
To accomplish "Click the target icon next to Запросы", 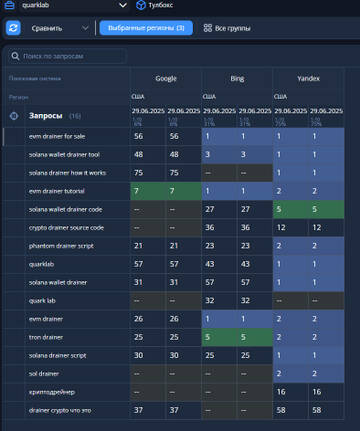I will pyautogui.click(x=14, y=116).
